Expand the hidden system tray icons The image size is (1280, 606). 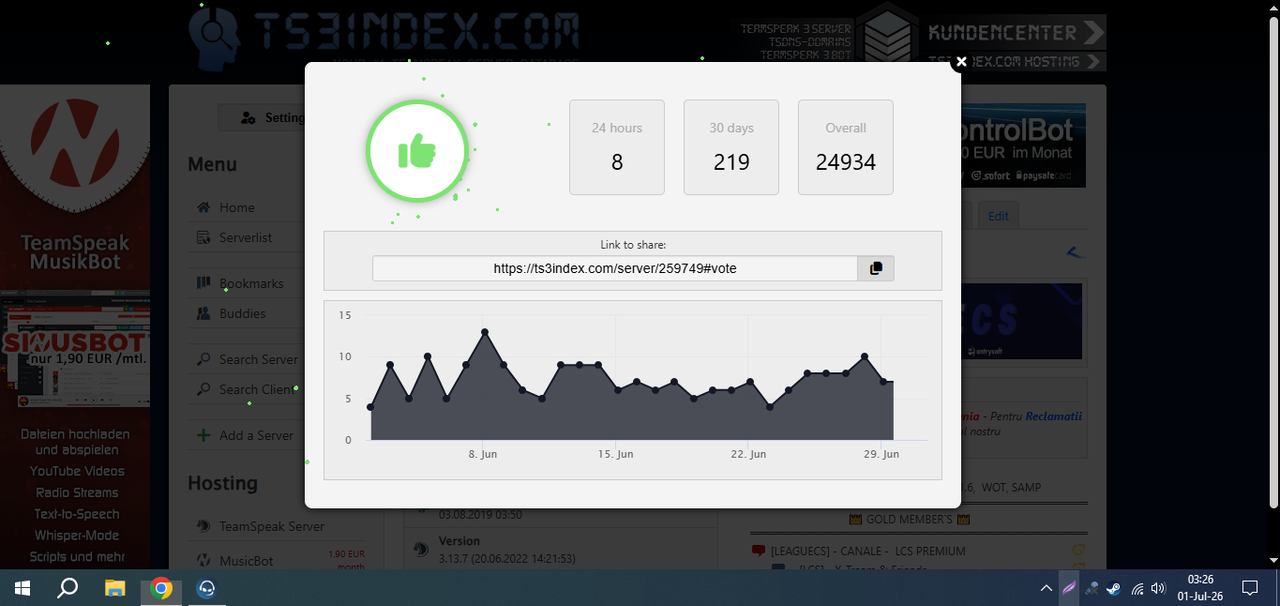click(1046, 588)
